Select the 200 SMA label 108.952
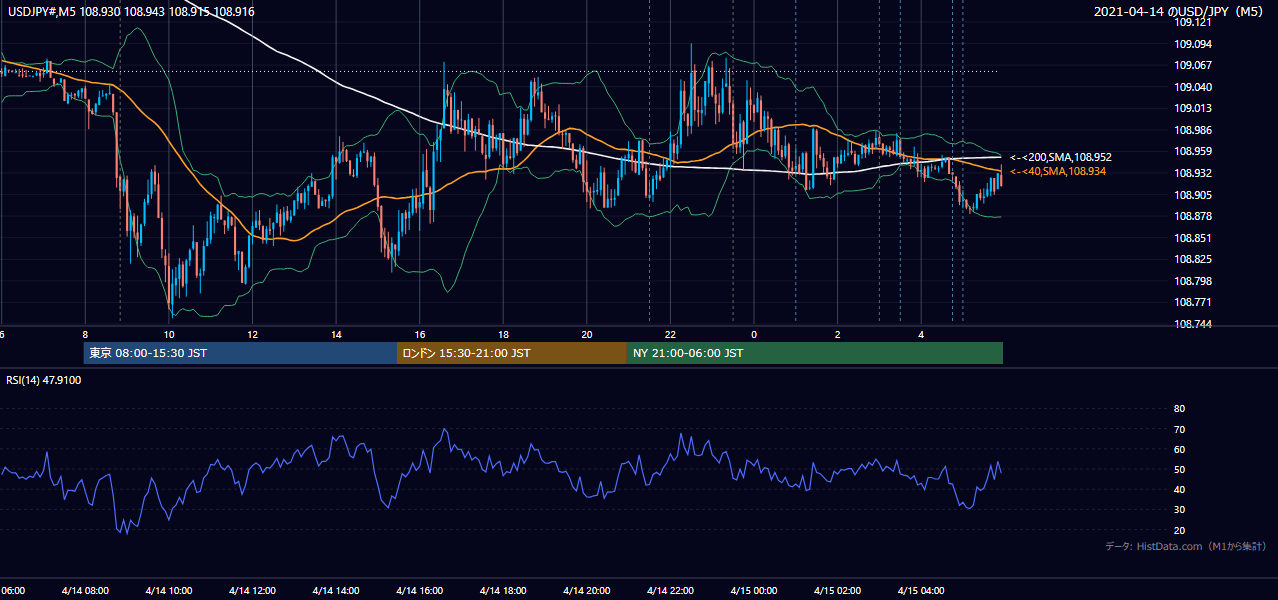The width and height of the screenshot is (1278, 600). (x=1061, y=157)
